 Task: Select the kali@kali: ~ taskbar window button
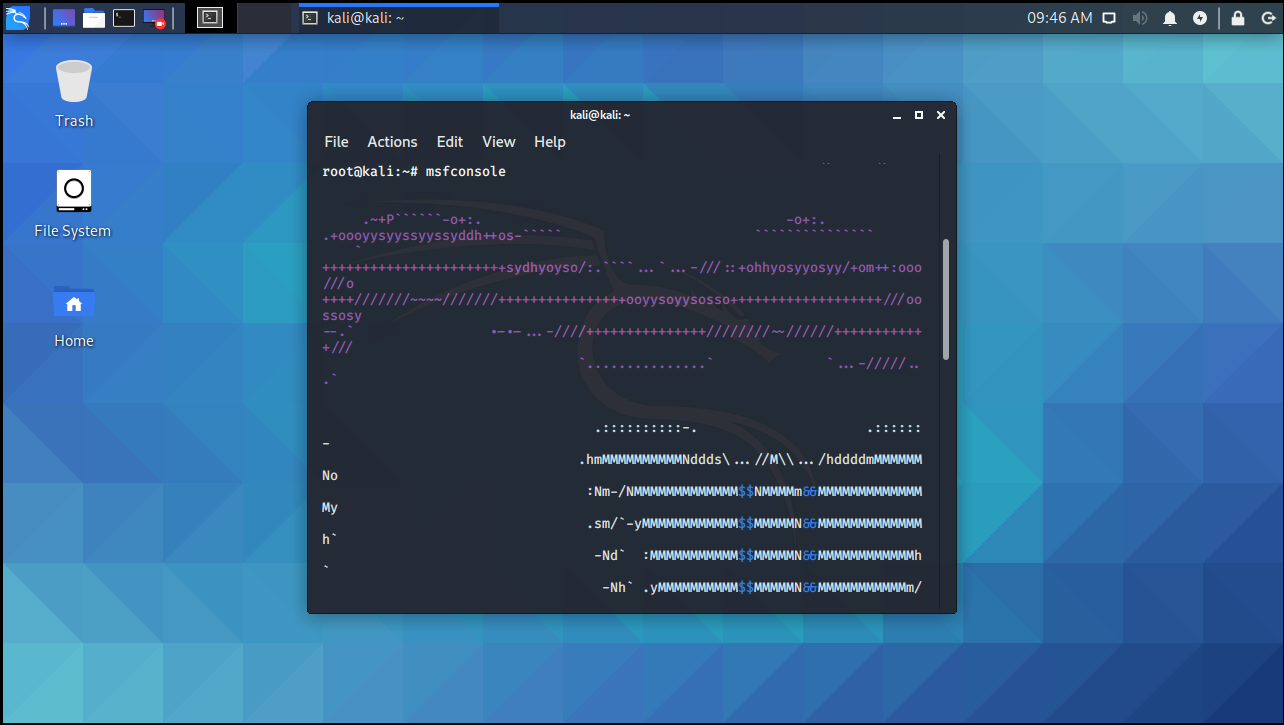click(x=398, y=18)
